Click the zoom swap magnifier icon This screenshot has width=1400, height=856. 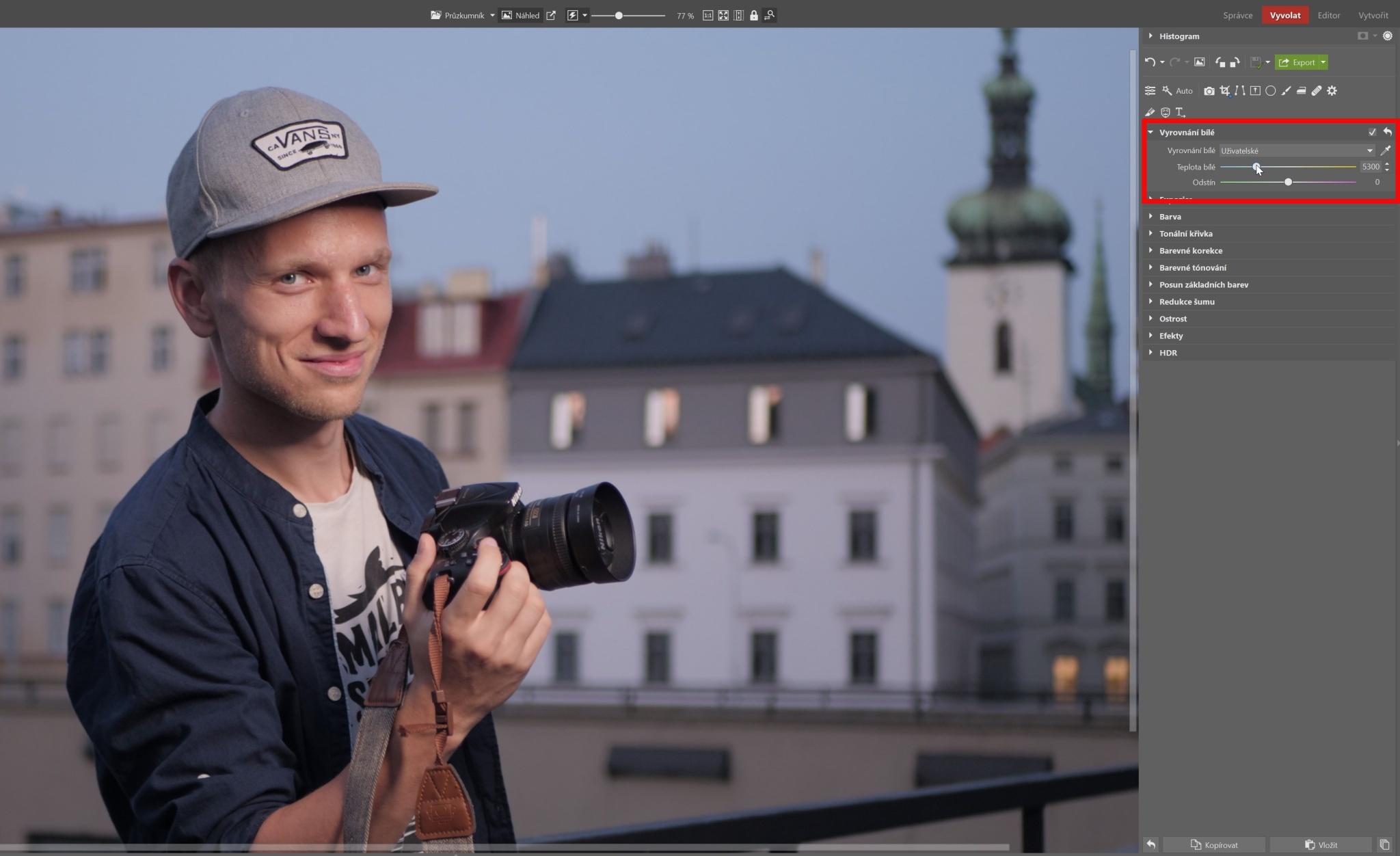click(x=770, y=15)
